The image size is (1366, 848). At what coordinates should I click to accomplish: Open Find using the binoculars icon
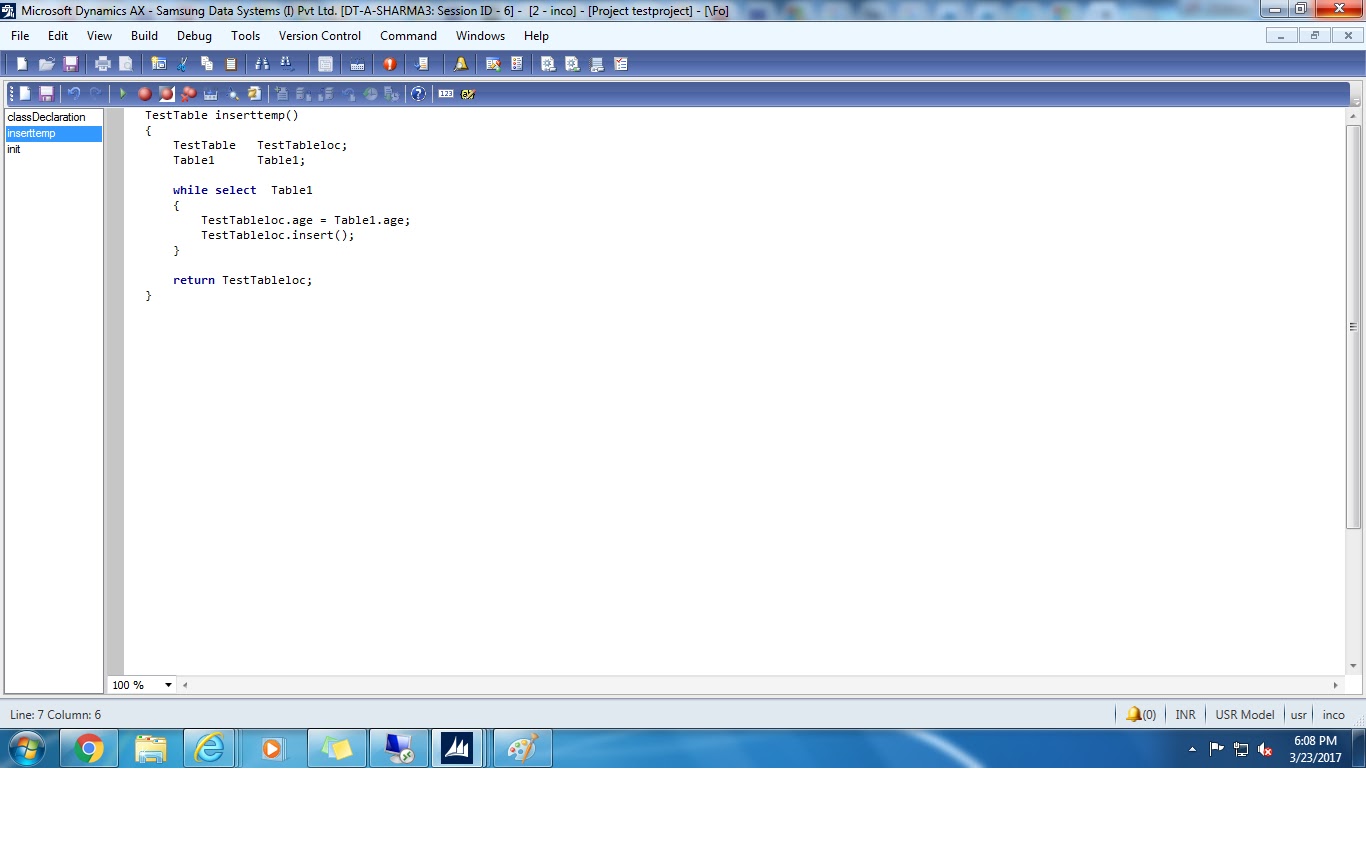262,62
